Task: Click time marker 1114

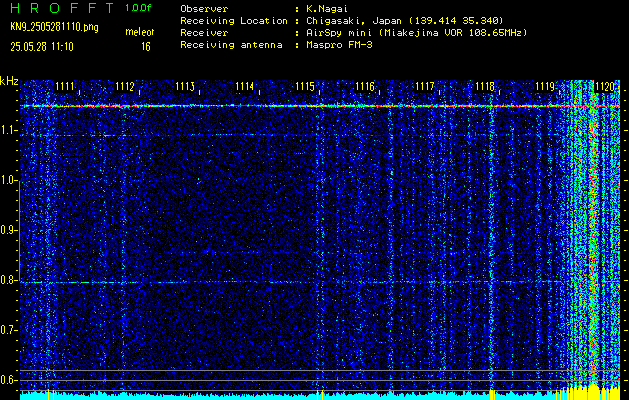Action: click(245, 86)
